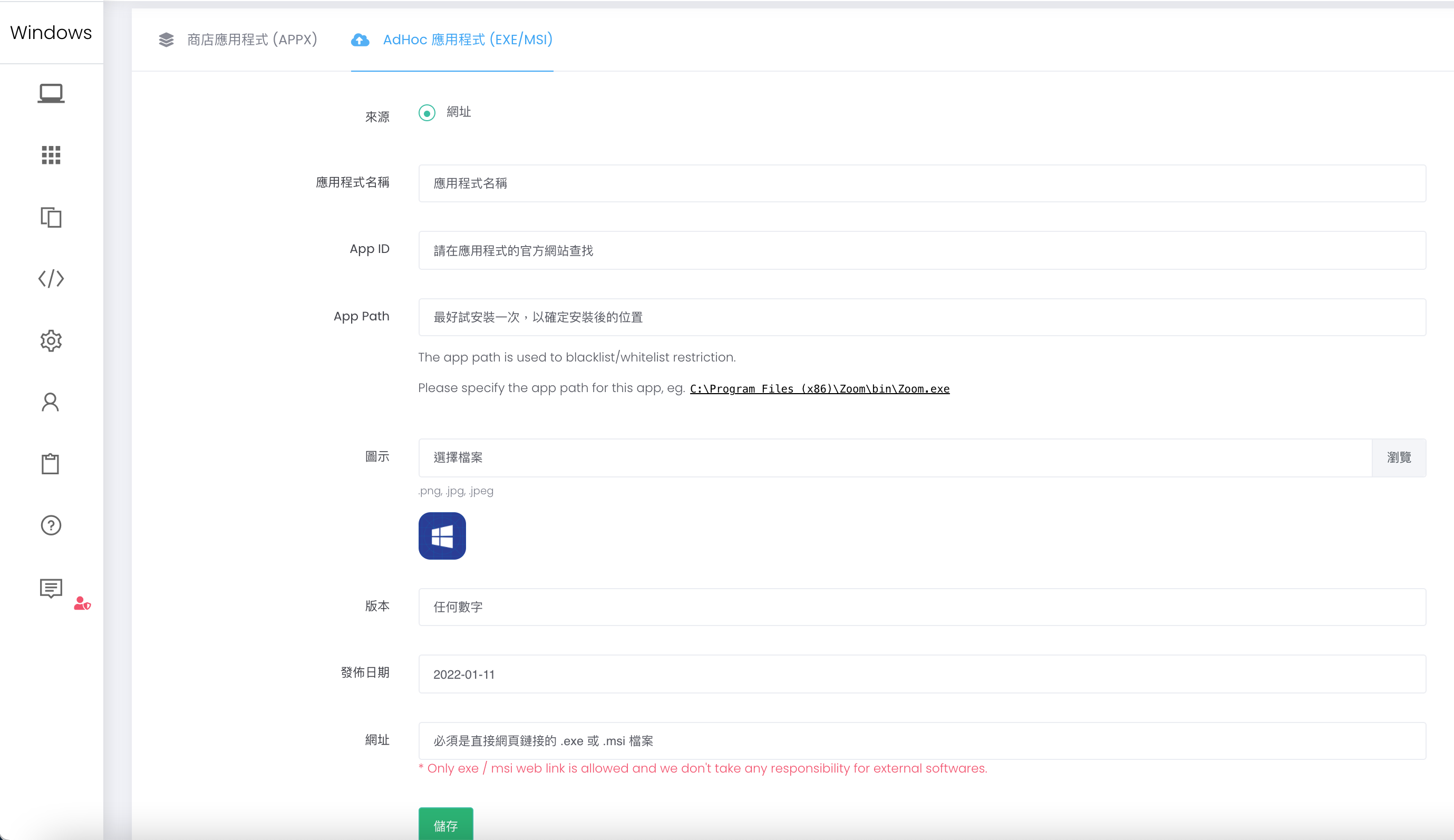Click the 選擇檔案 icon file field
The width and height of the screenshot is (1454, 840).
pos(895,457)
